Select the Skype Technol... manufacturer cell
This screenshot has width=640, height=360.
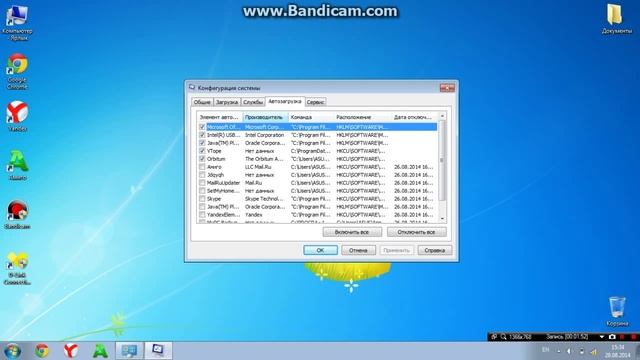[x=264, y=198]
